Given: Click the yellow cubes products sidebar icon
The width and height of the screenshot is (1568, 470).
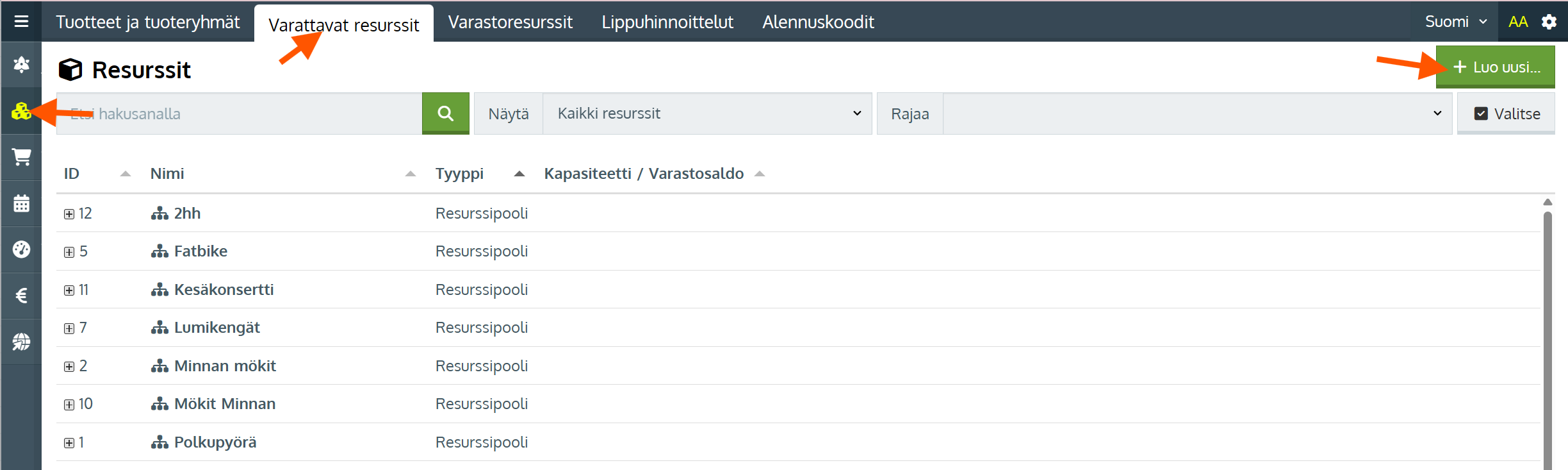Looking at the screenshot, I should [x=21, y=112].
